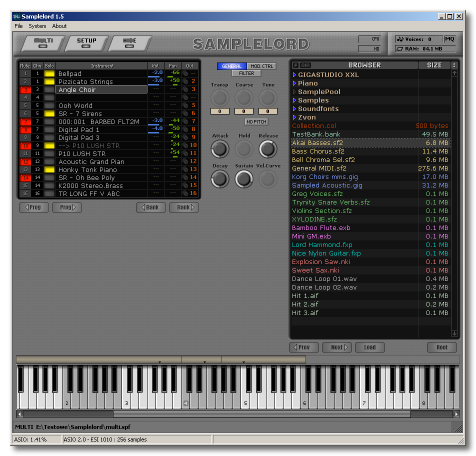Click the RAM usage display
The width and height of the screenshot is (476, 456).
(x=425, y=49)
